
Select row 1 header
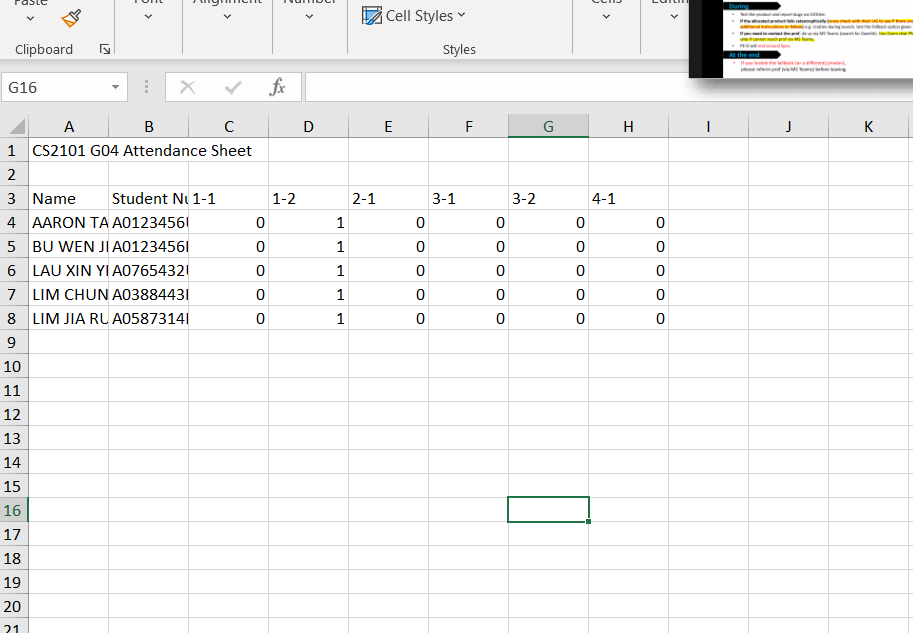14,150
